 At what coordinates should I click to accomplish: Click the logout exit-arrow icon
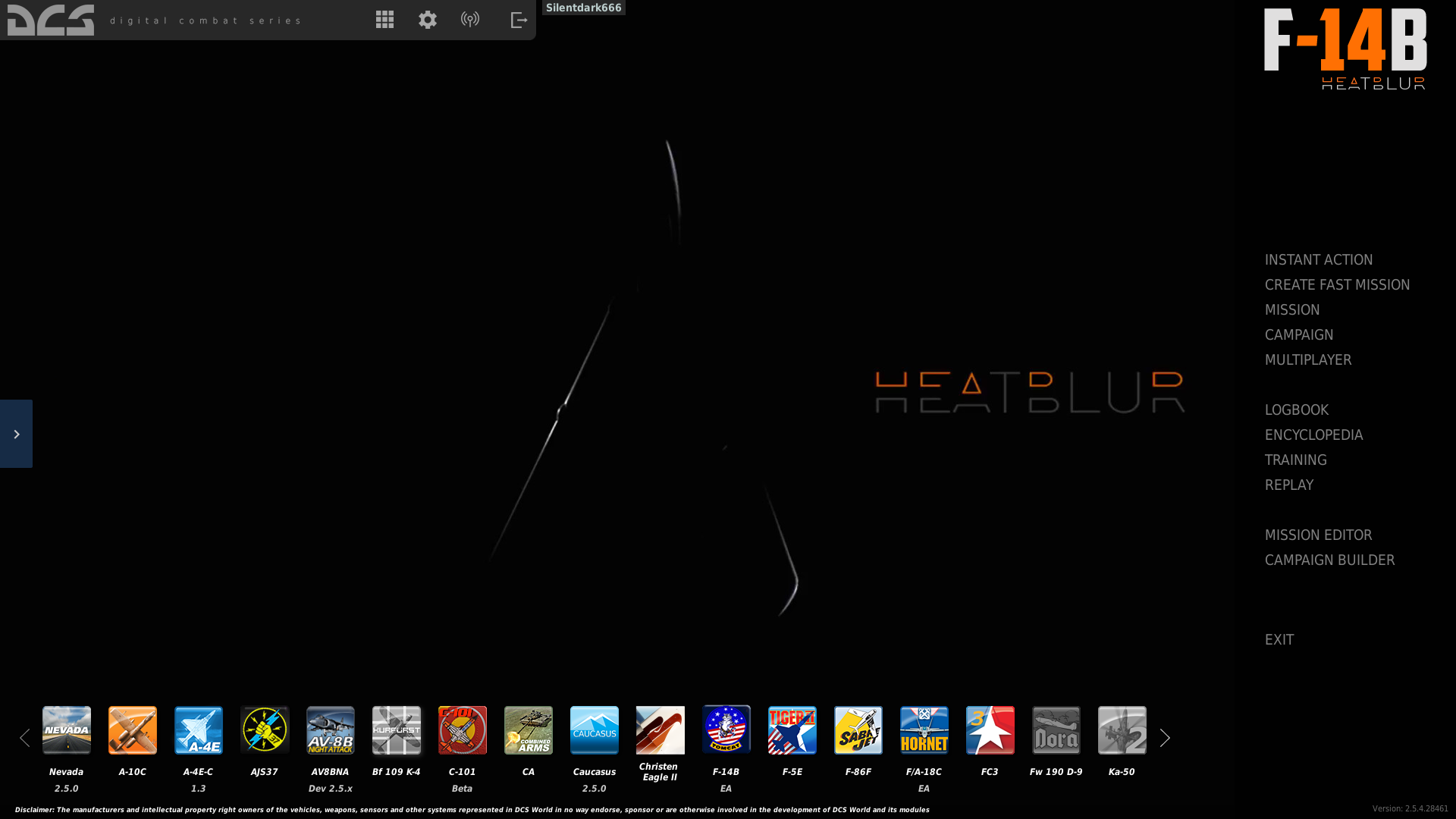pos(519,20)
